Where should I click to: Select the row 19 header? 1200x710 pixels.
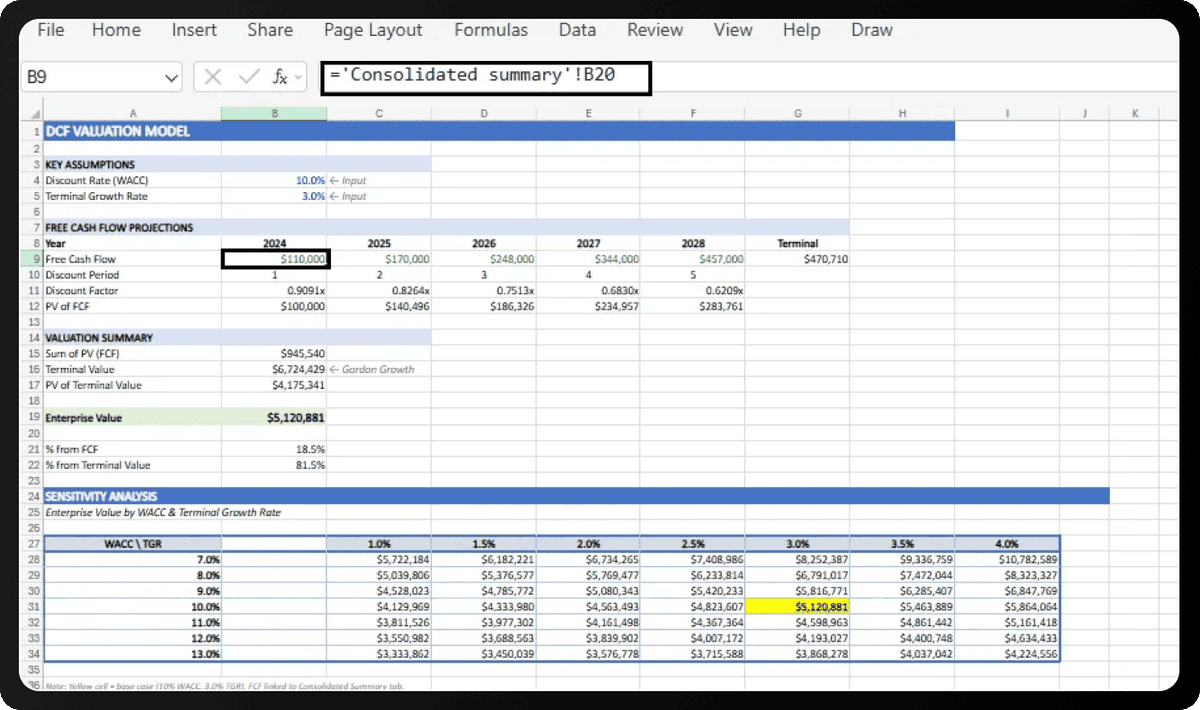(34, 417)
